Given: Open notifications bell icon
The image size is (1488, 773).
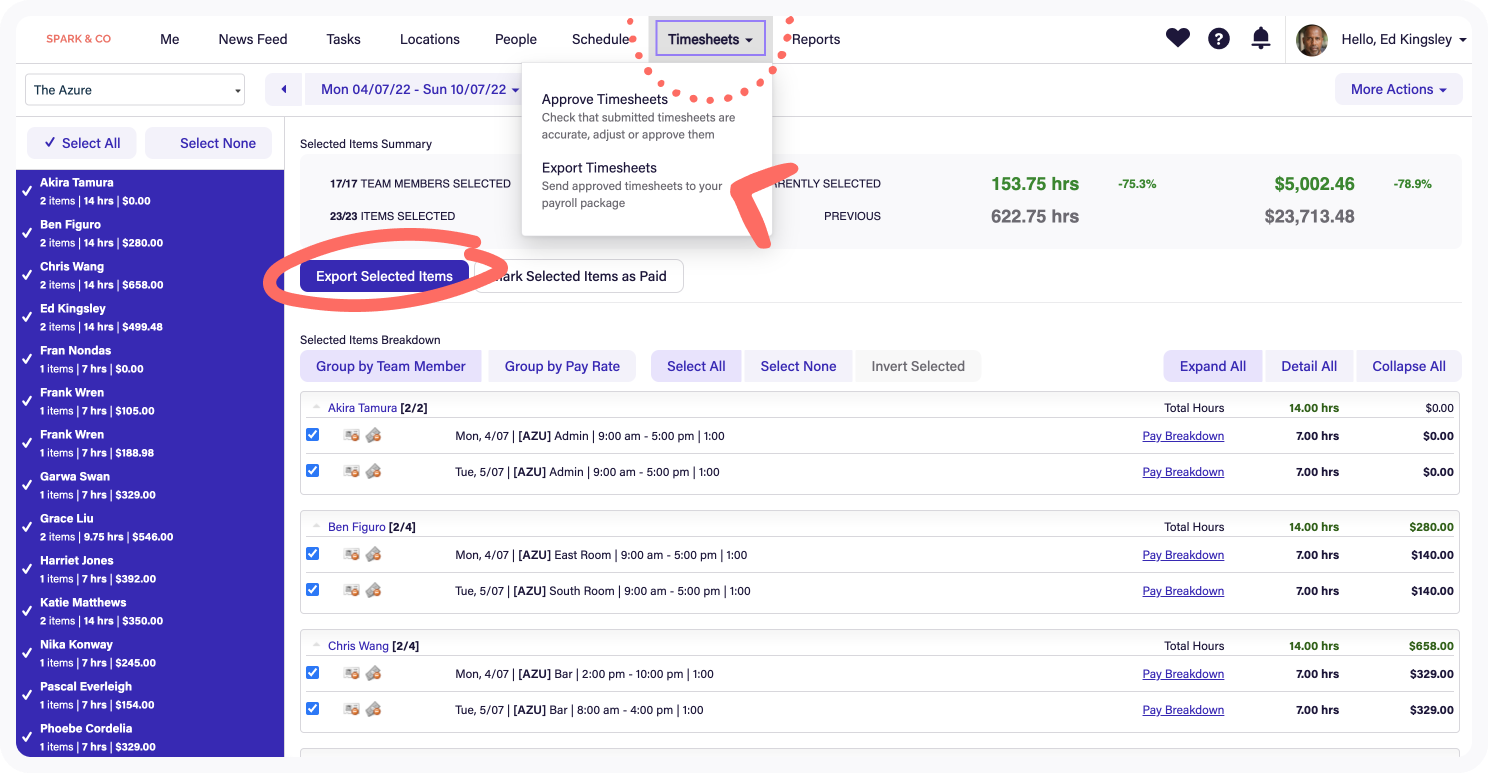Looking at the screenshot, I should pos(1261,39).
